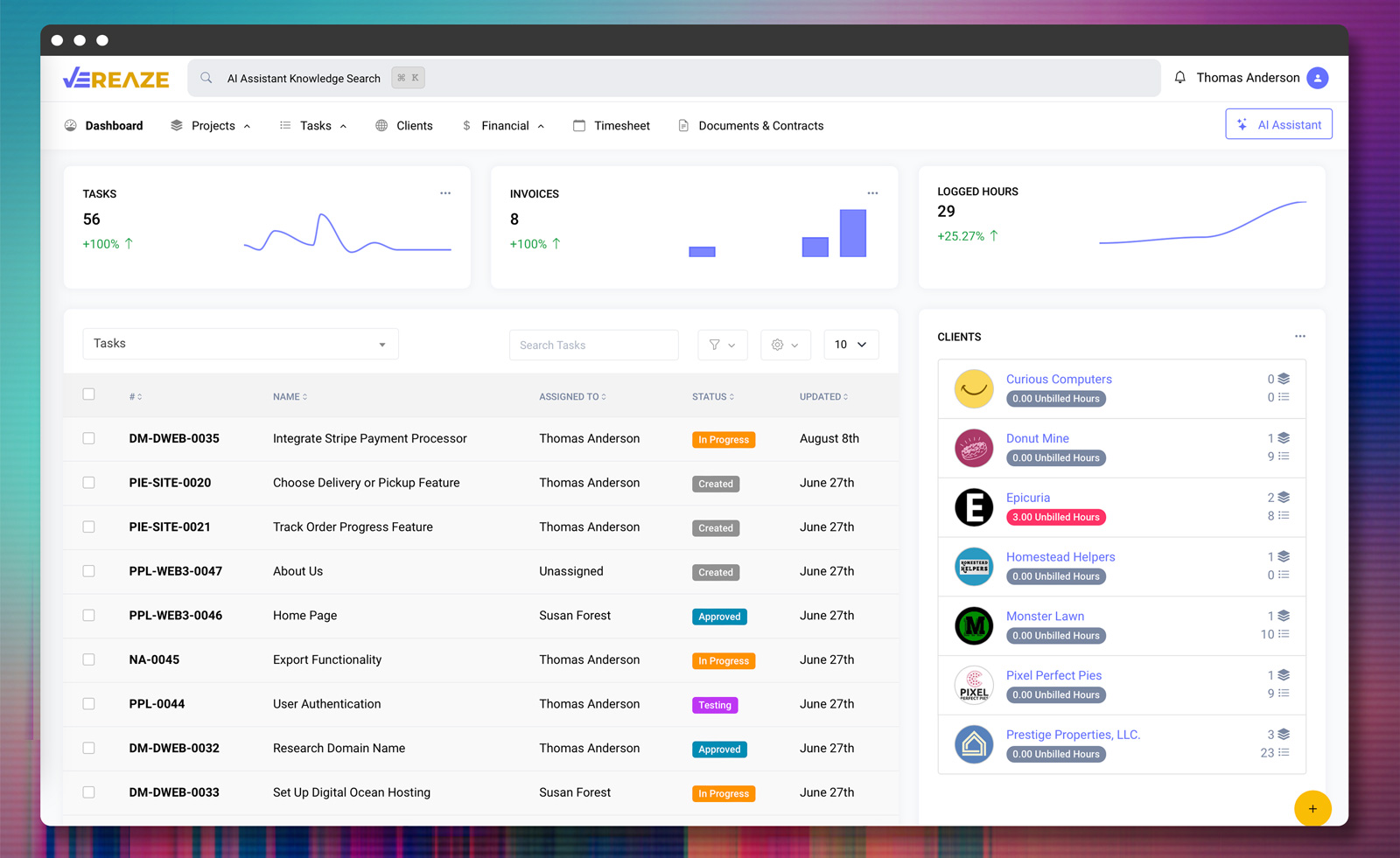Focus the Search Tasks input field
The height and width of the screenshot is (858, 1400).
pos(593,345)
